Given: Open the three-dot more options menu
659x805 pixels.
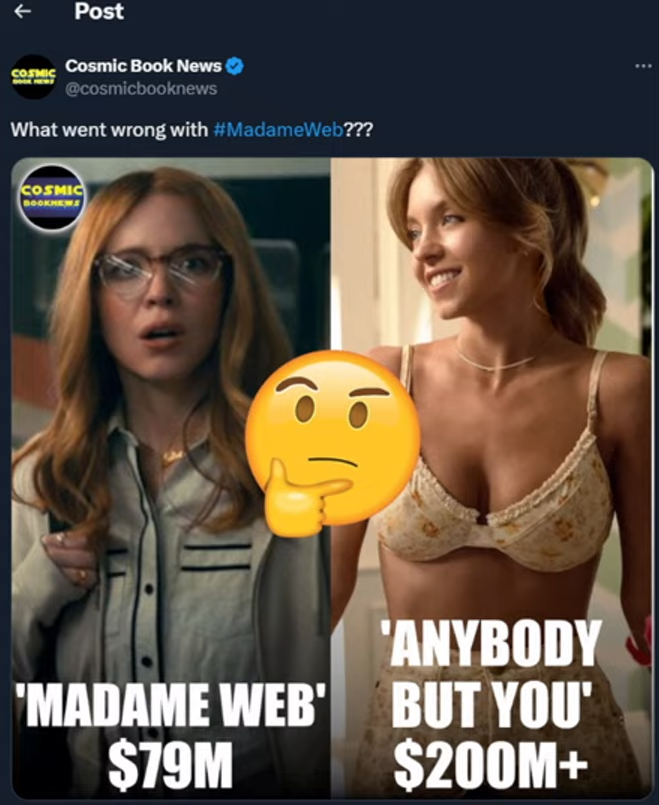Looking at the screenshot, I should 643,66.
